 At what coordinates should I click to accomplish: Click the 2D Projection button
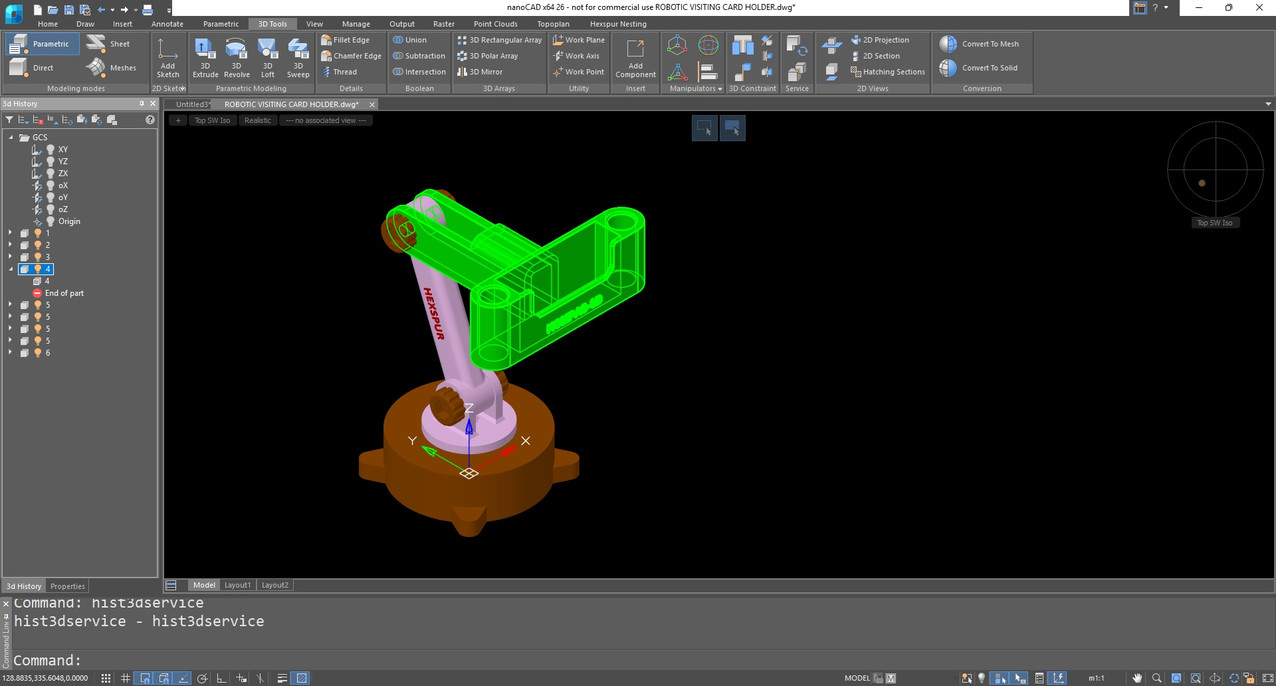880,40
